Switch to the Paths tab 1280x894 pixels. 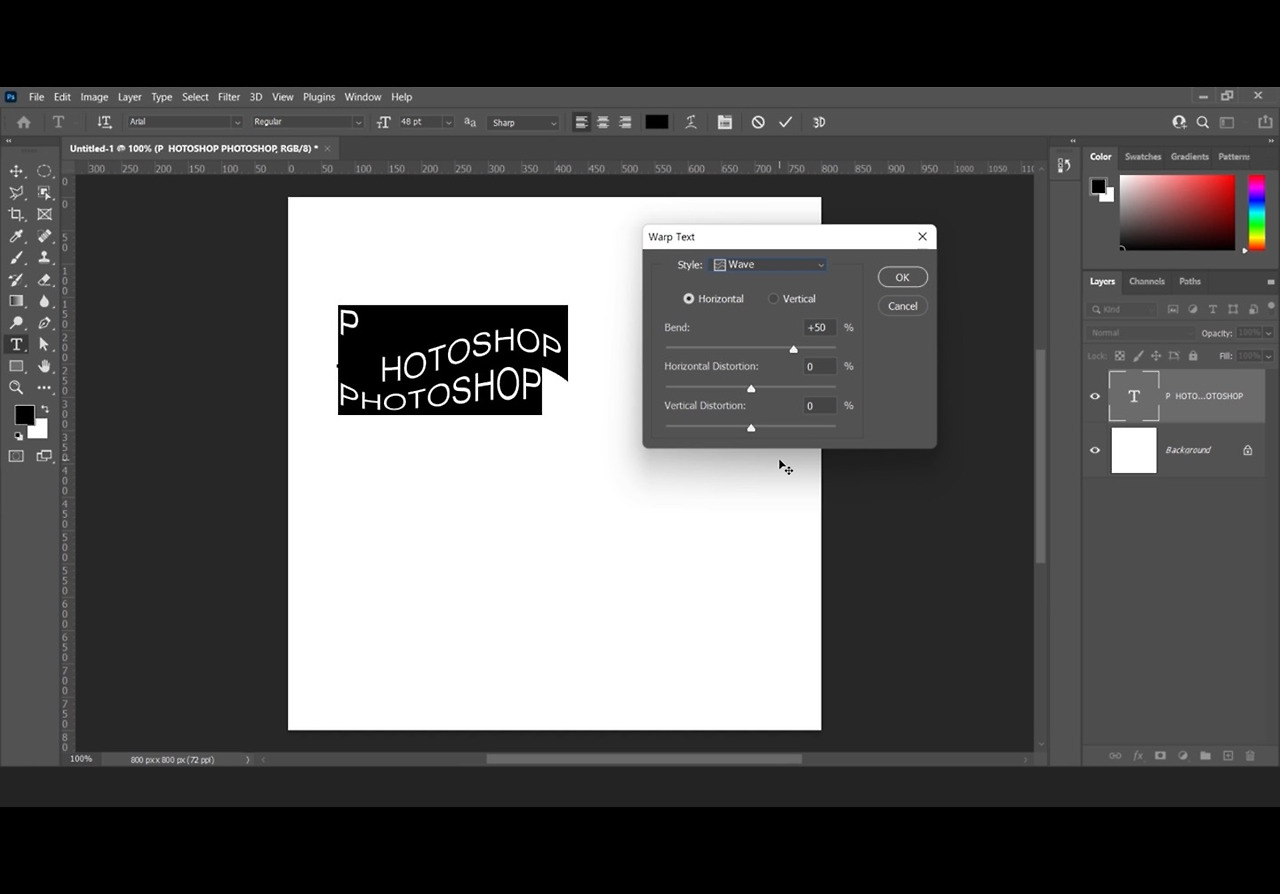pos(1190,282)
